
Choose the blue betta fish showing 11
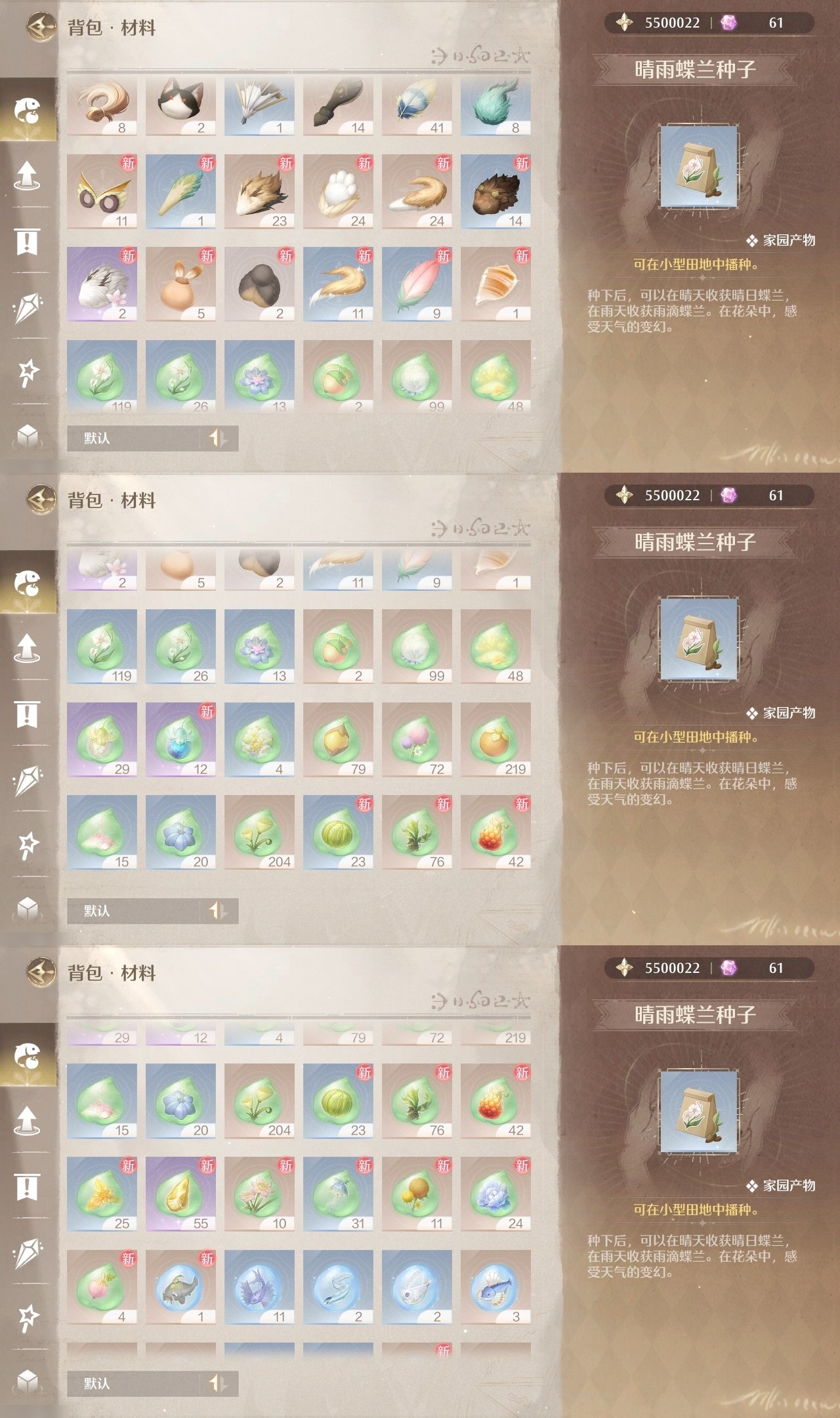259,1287
